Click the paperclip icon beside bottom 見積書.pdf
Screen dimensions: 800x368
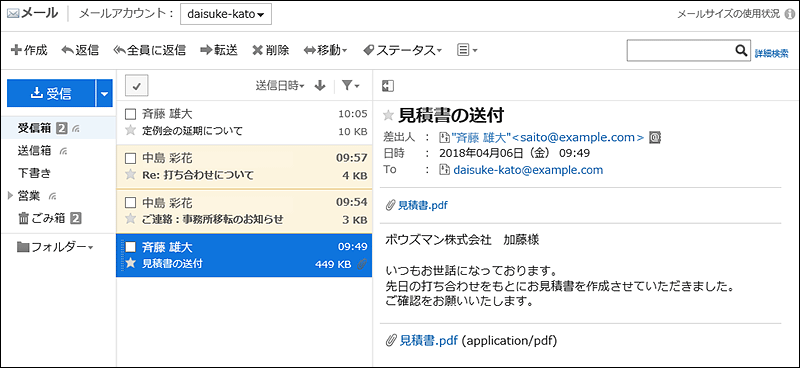tap(392, 340)
